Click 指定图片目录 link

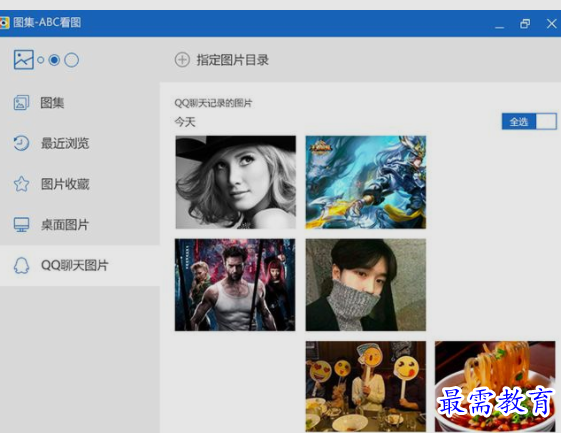tap(233, 60)
